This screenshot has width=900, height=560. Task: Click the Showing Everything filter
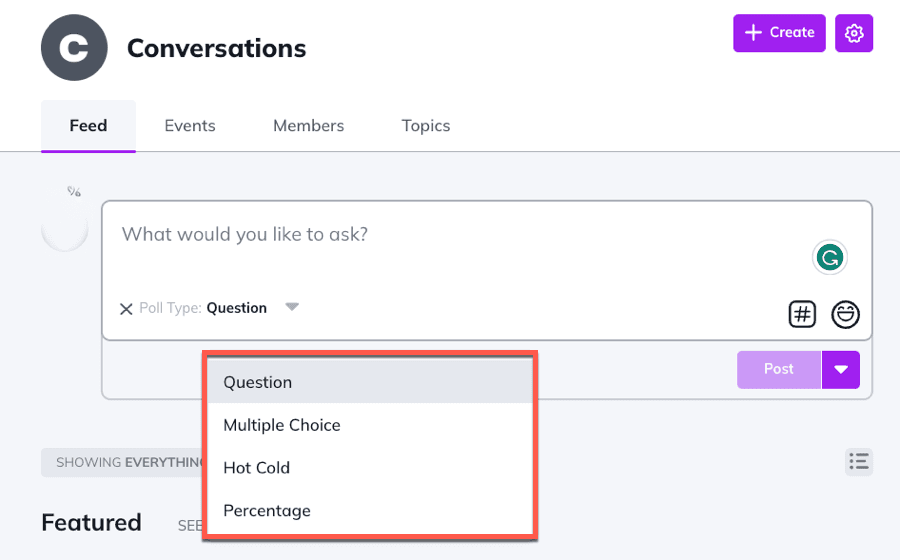pyautogui.click(x=122, y=463)
